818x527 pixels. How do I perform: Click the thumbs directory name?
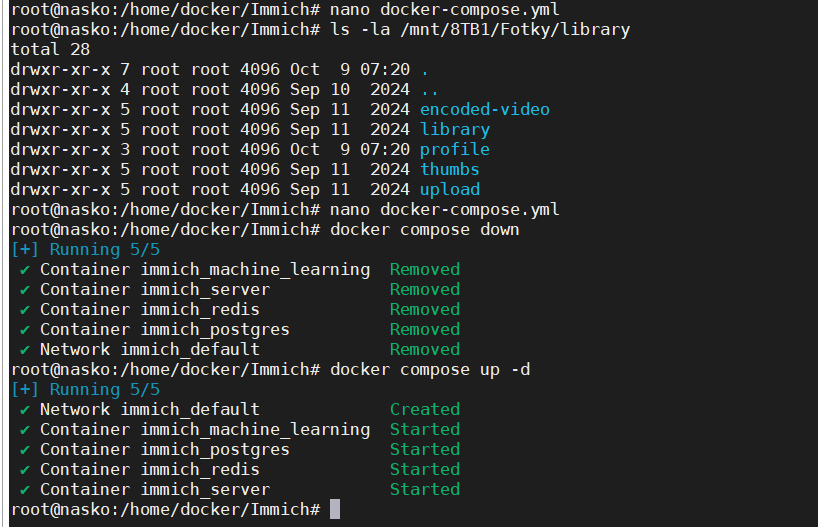(450, 169)
